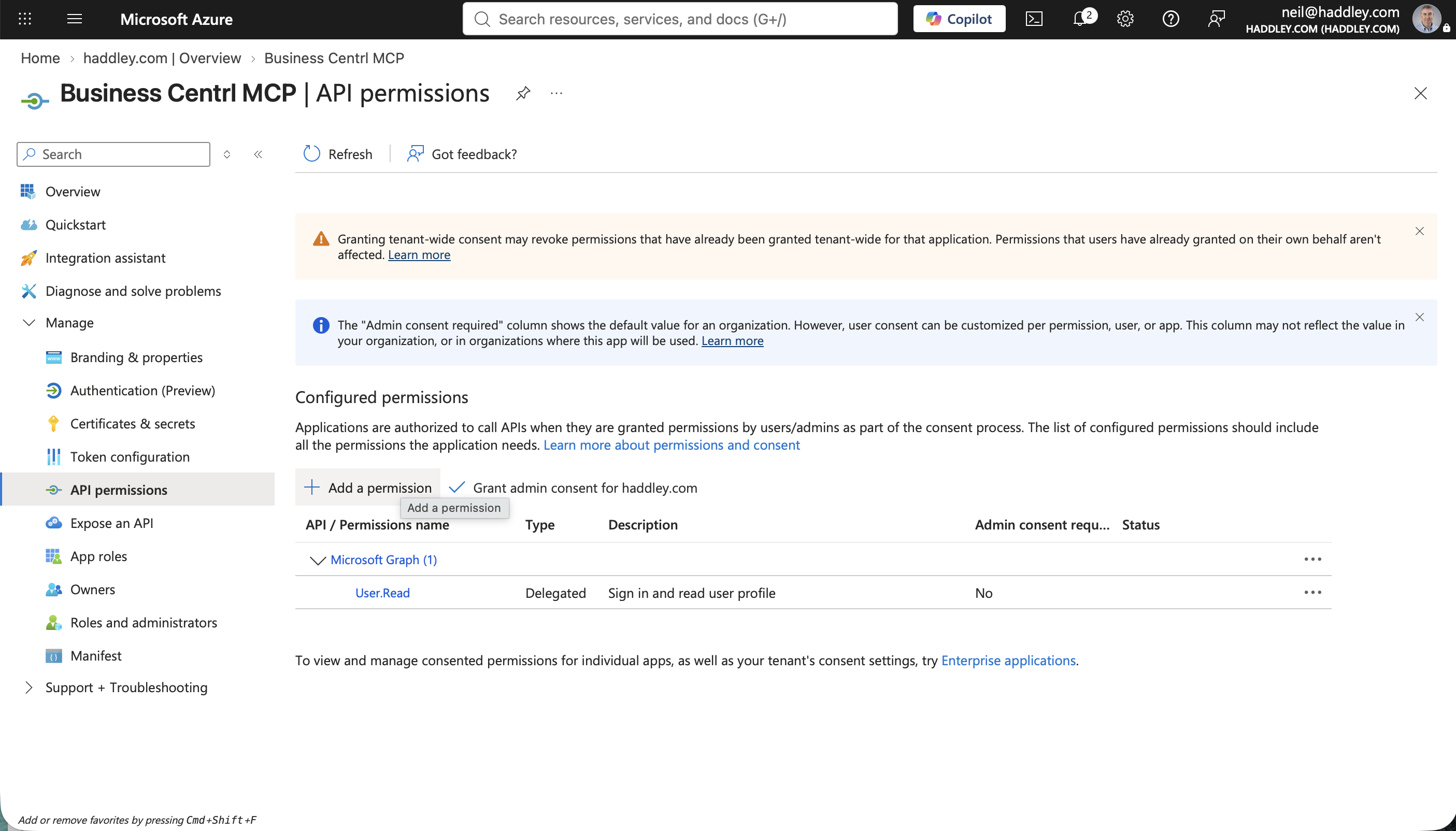Viewport: 1456px width, 831px height.
Task: Open the more options ellipsis beside title
Action: tap(556, 93)
